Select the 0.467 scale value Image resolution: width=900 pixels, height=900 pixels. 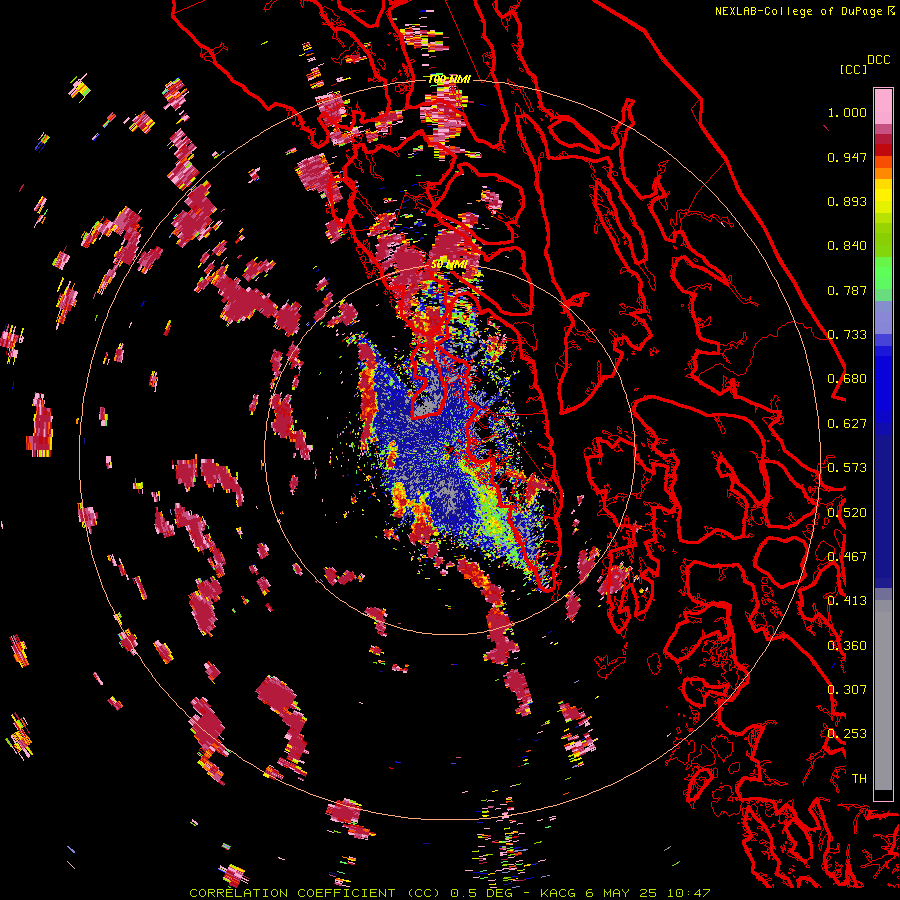pyautogui.click(x=847, y=557)
